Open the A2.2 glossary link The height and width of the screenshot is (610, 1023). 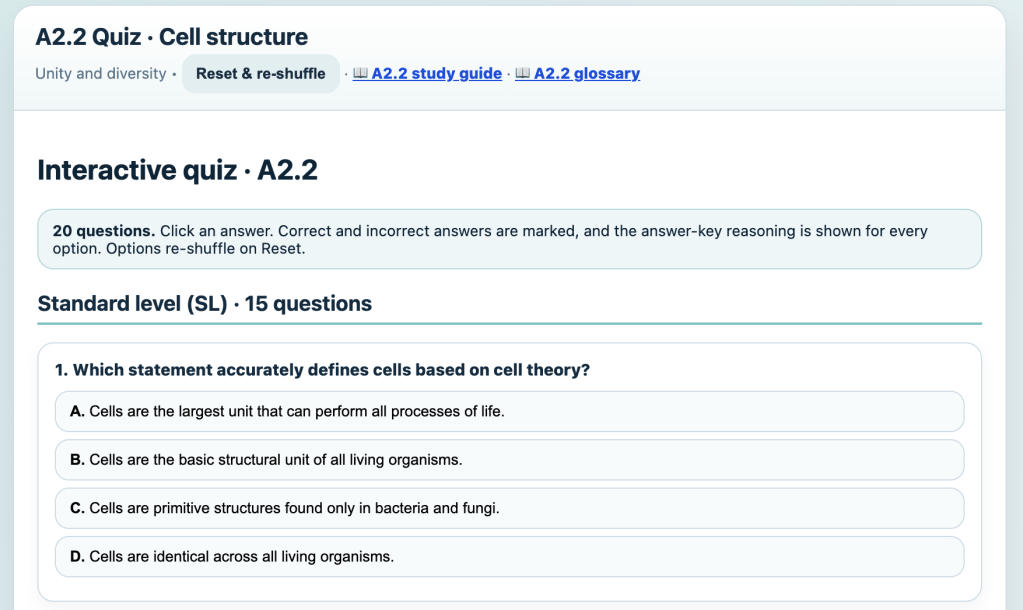coord(587,74)
